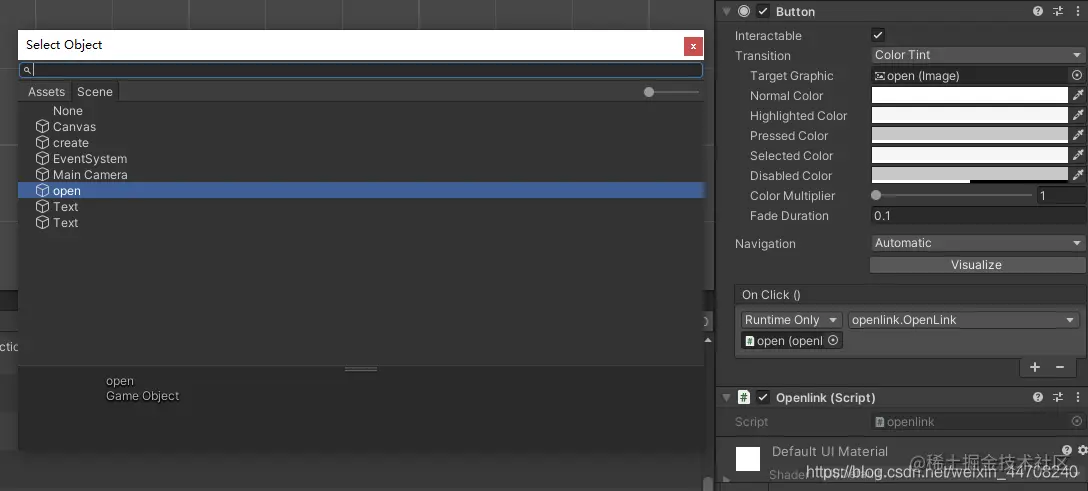
Task: Click the Openlink script component icon
Action: (x=744, y=397)
